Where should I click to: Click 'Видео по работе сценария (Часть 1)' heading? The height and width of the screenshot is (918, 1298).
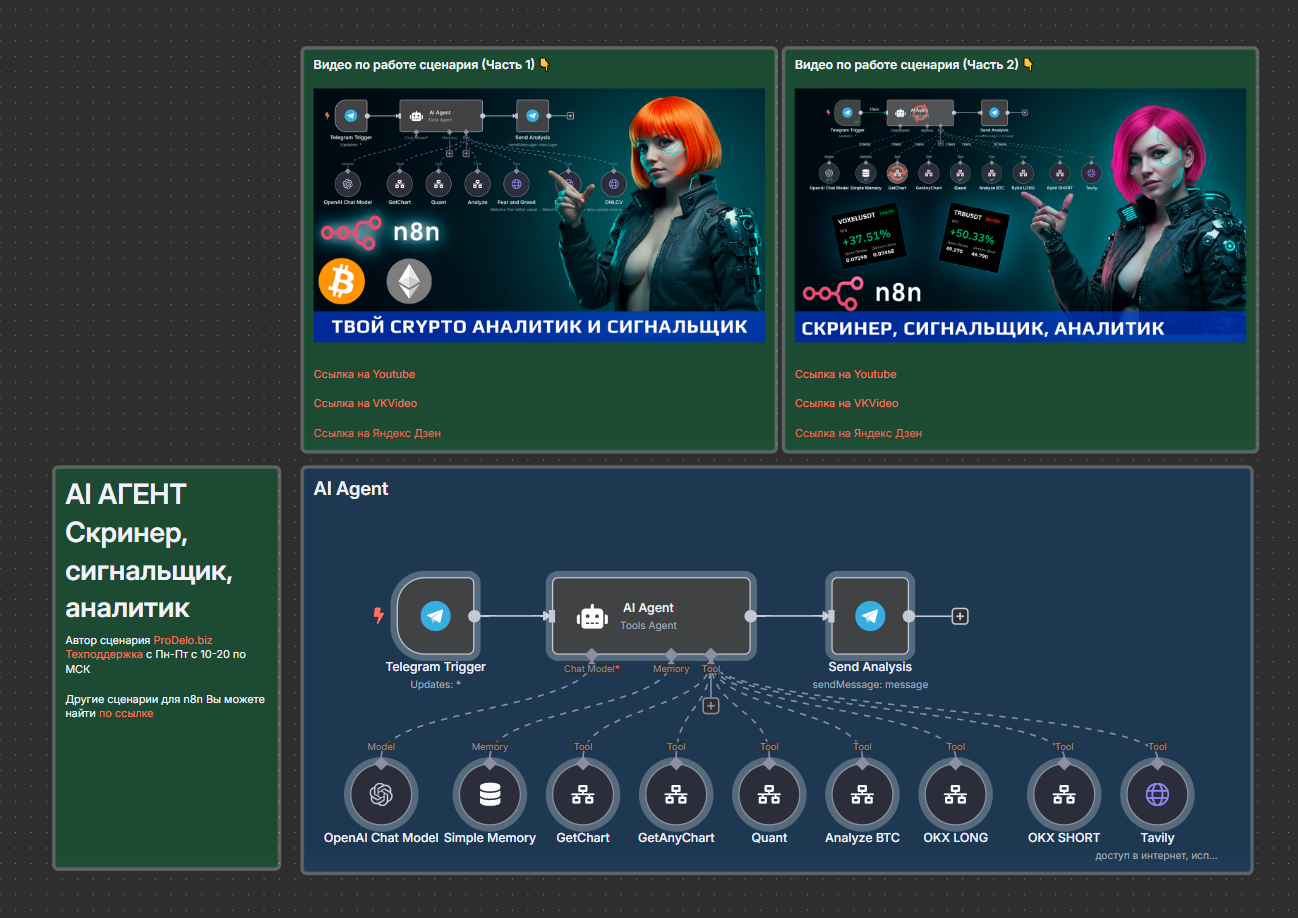click(x=432, y=64)
